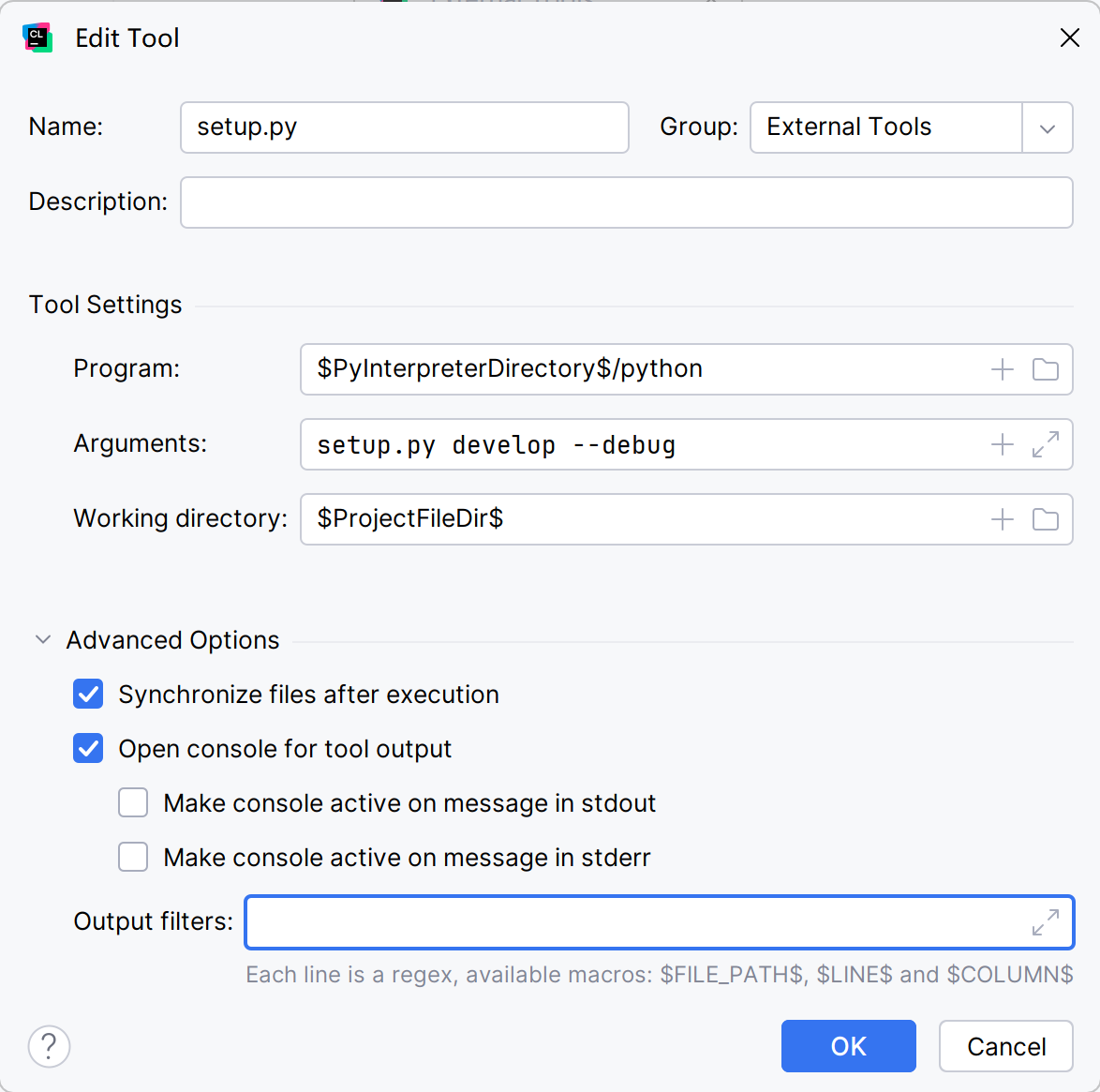Viewport: 1100px width, 1092px height.
Task: Open help with question mark icon
Action: pos(49,1046)
